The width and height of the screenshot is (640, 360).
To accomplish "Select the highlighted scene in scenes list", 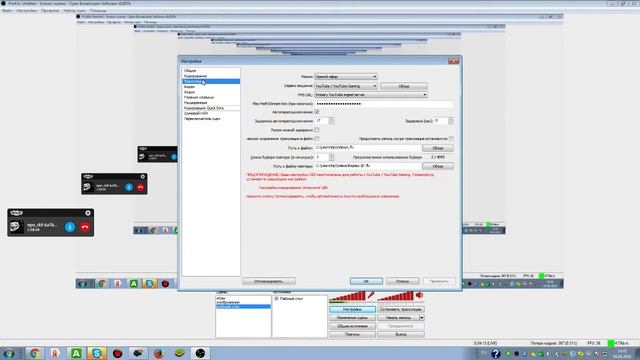I will click(x=243, y=307).
